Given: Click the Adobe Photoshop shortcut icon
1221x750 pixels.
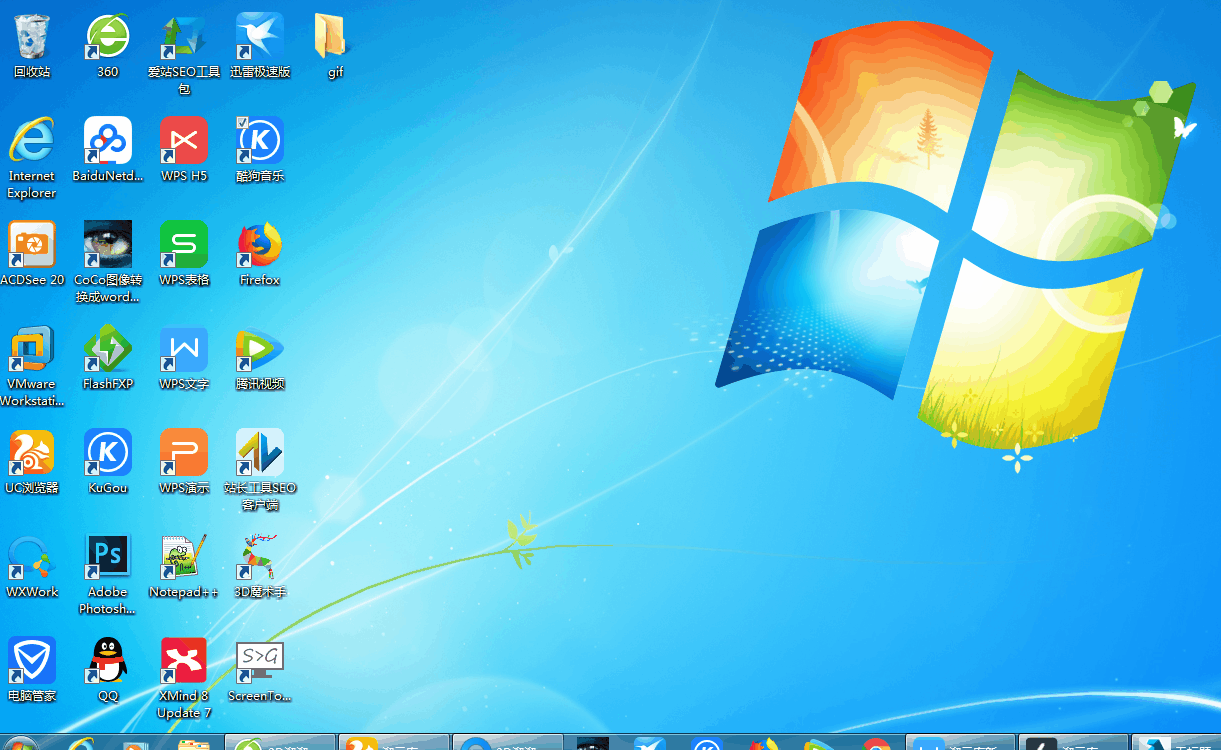Looking at the screenshot, I should point(107,558).
